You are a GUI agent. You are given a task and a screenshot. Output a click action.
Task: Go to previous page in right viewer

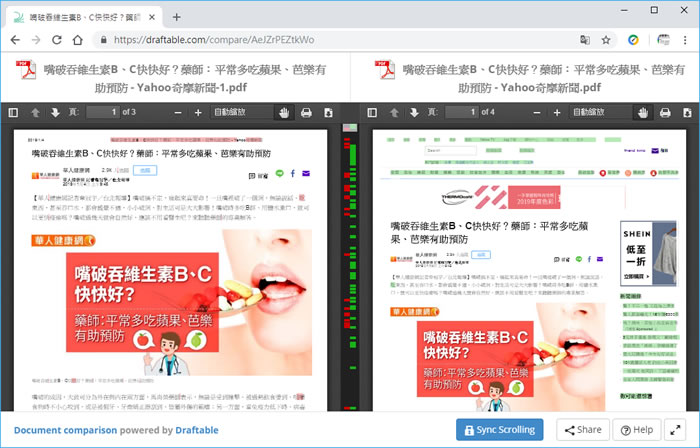point(394,112)
